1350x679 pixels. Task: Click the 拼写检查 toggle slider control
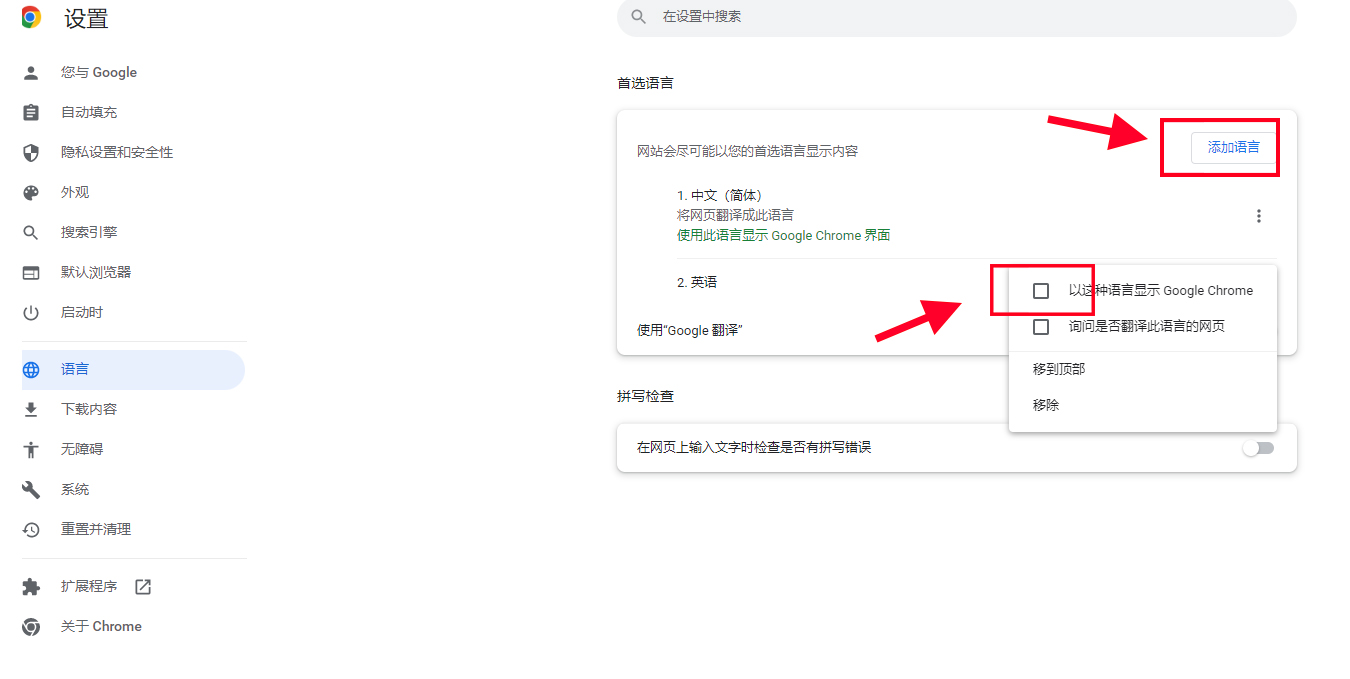click(1258, 448)
